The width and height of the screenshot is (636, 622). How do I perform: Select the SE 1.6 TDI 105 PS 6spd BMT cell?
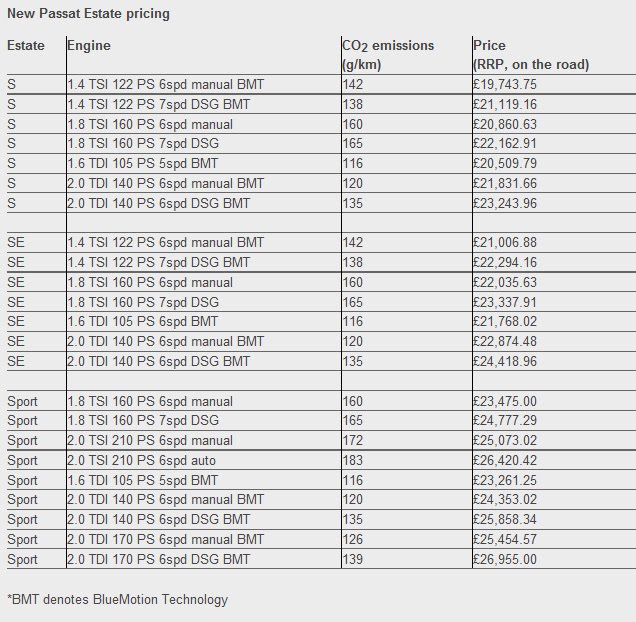pos(143,321)
